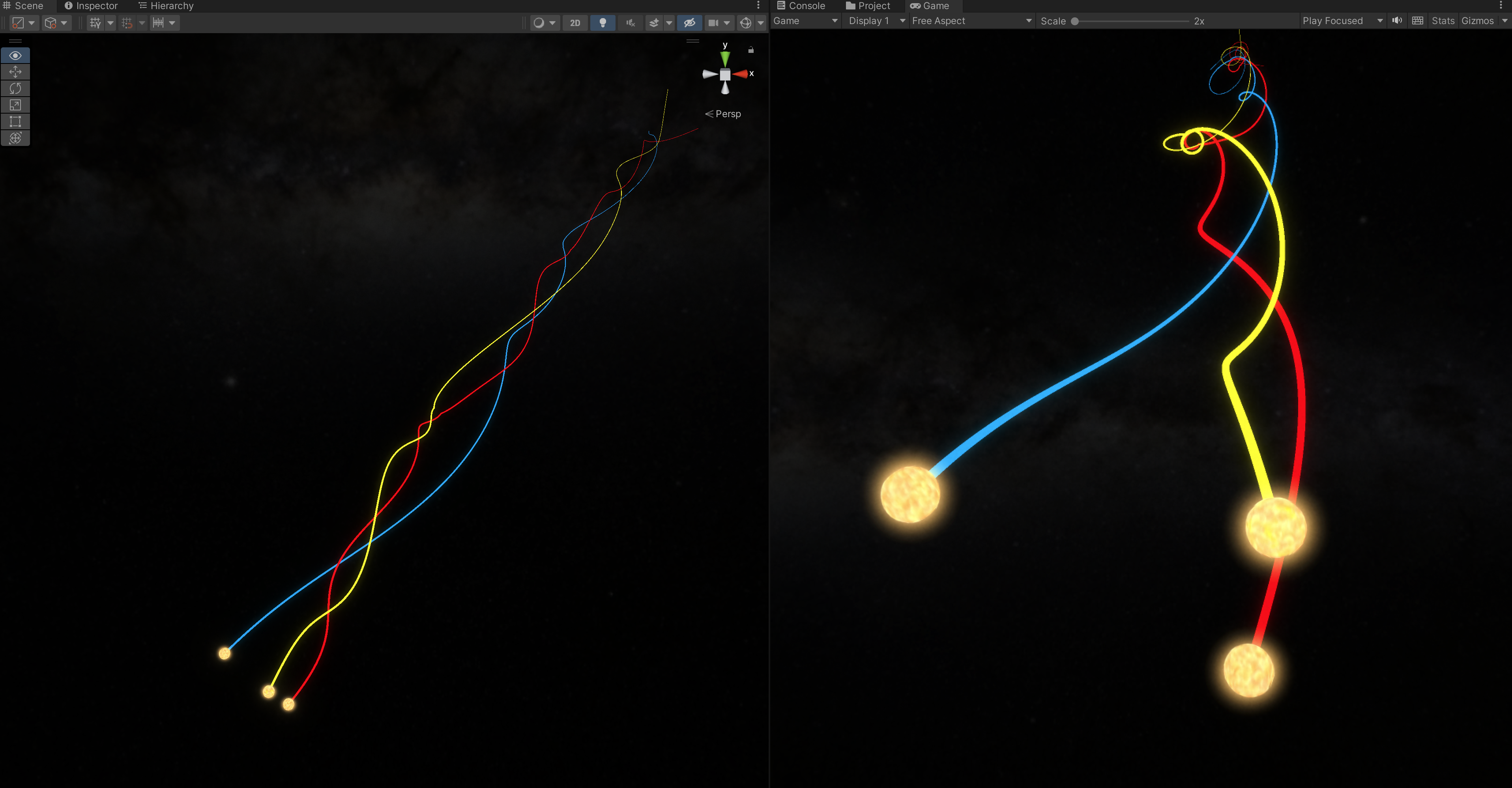The image size is (1512, 788).
Task: Open handle rotation dropdown arrow
Action: tap(64, 23)
